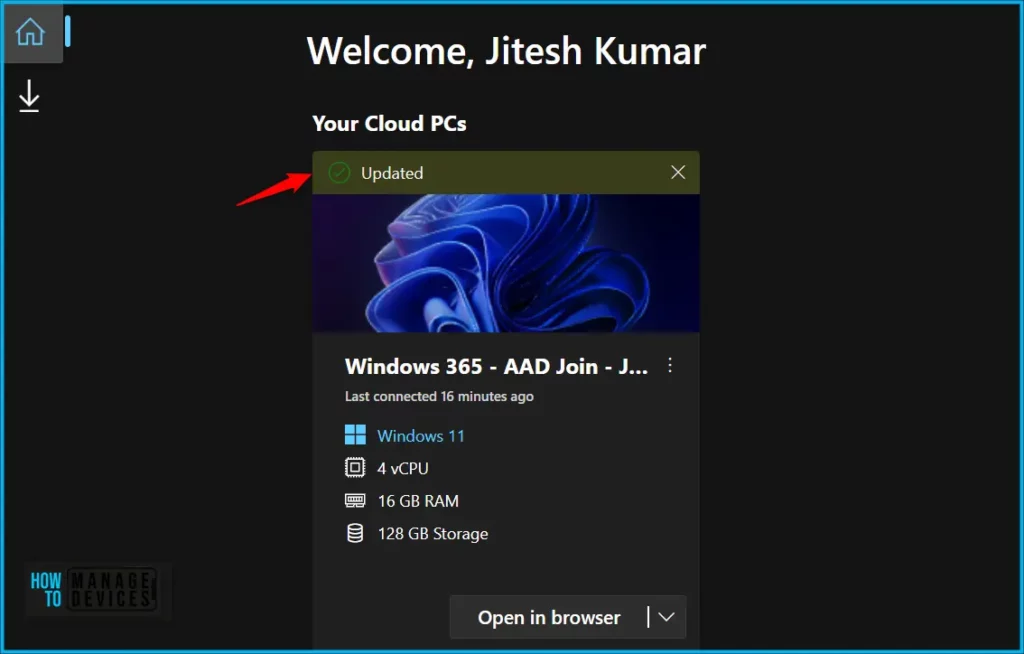
Task: Dismiss the Updated notification banner
Action: [x=678, y=172]
